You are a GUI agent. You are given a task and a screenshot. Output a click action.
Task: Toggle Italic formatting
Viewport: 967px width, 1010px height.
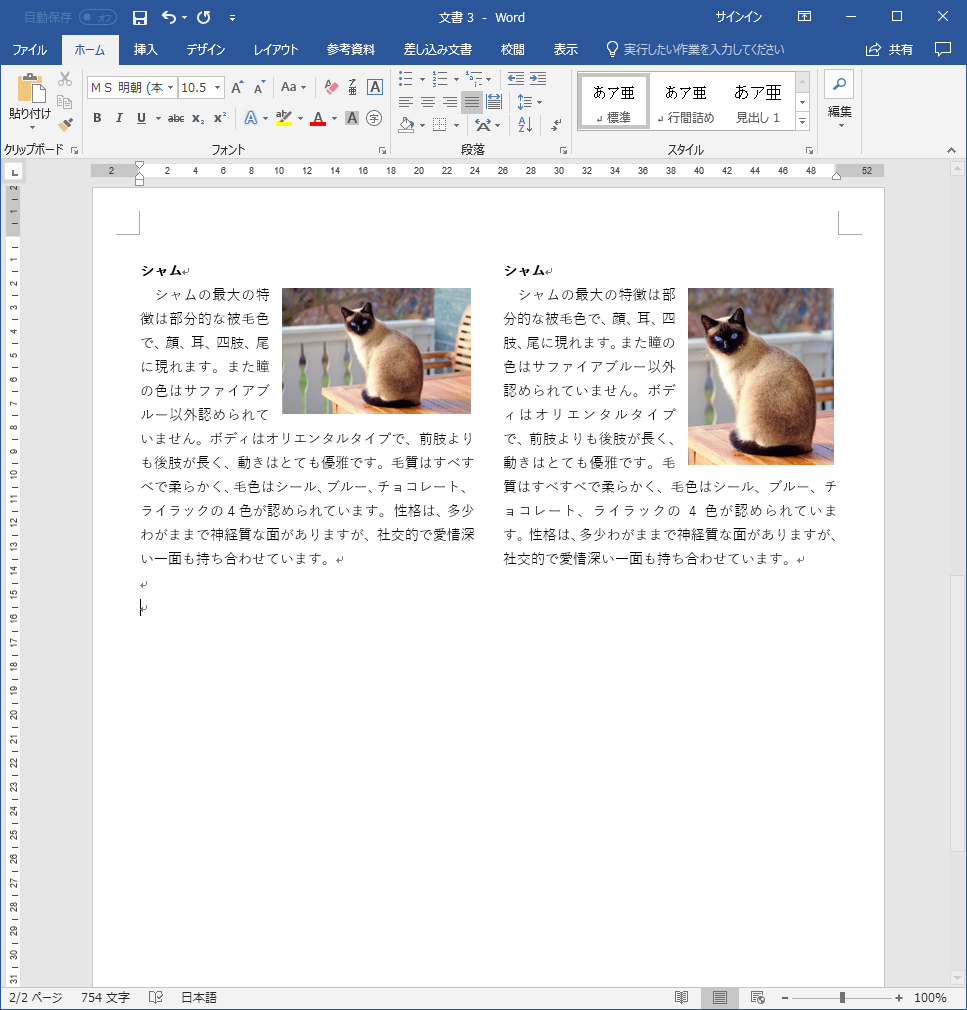click(x=119, y=118)
